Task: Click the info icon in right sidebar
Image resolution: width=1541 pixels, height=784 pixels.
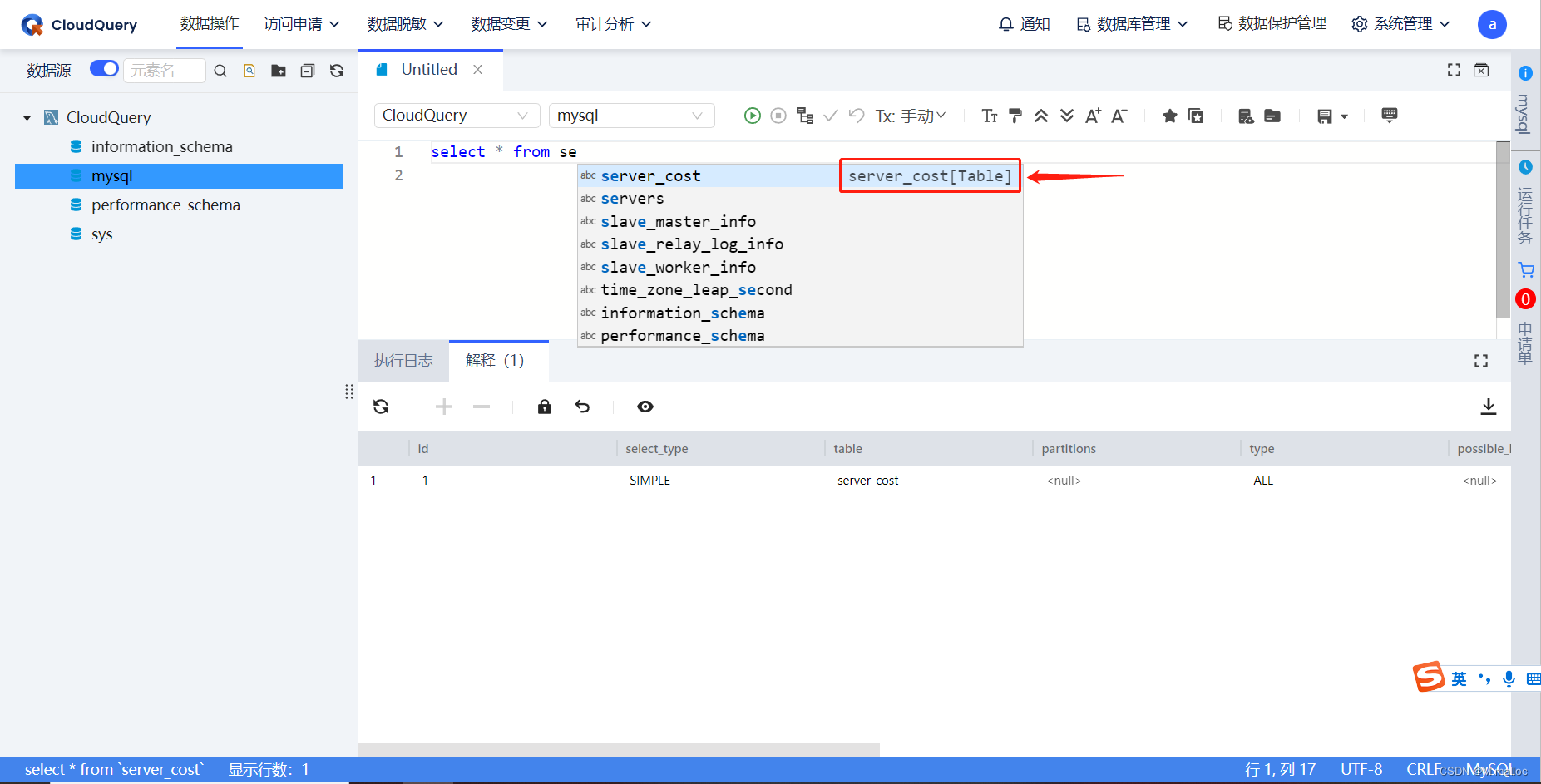Action: (x=1525, y=73)
